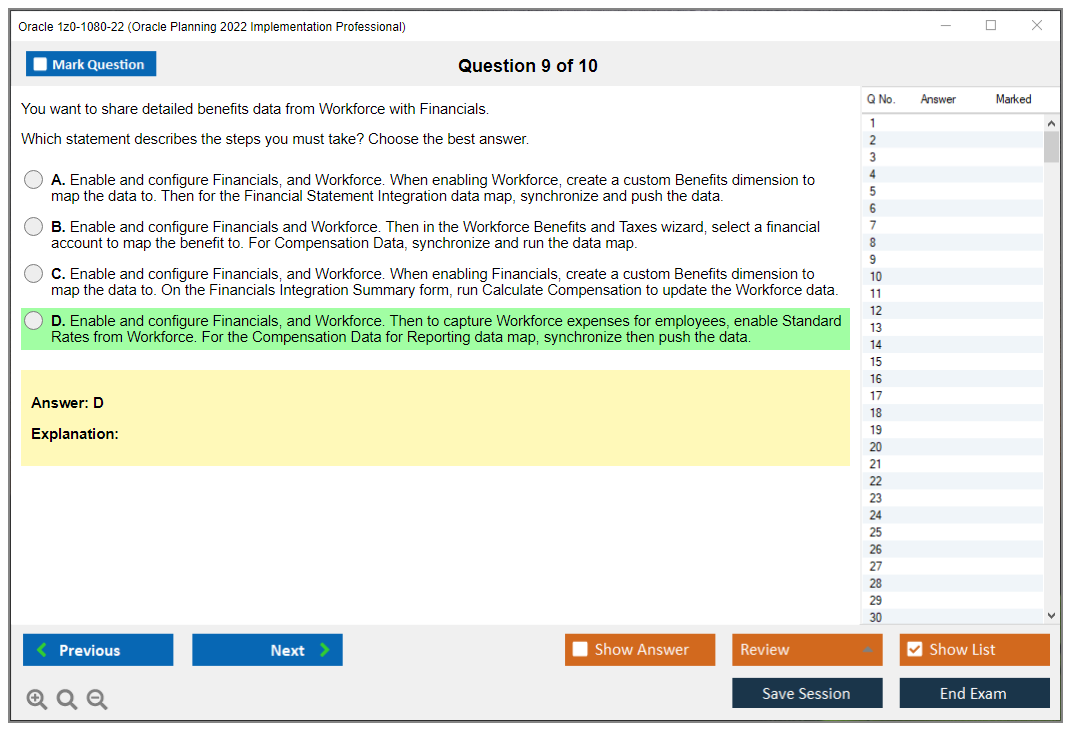Click the End Exam button

pyautogui.click(x=973, y=693)
